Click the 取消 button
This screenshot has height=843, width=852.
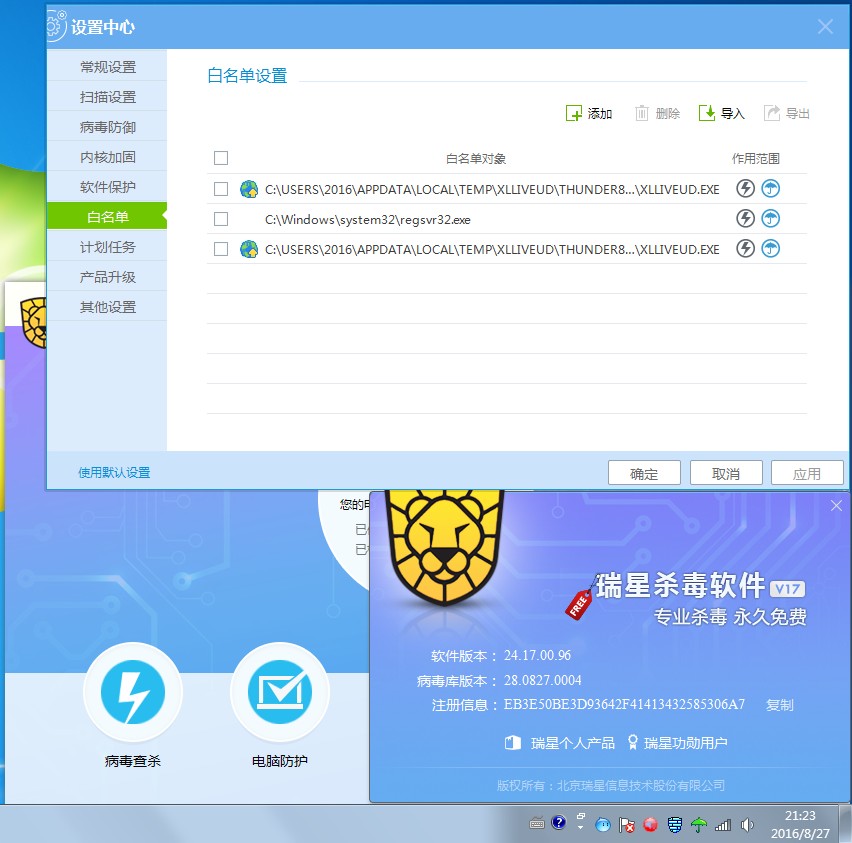click(726, 473)
